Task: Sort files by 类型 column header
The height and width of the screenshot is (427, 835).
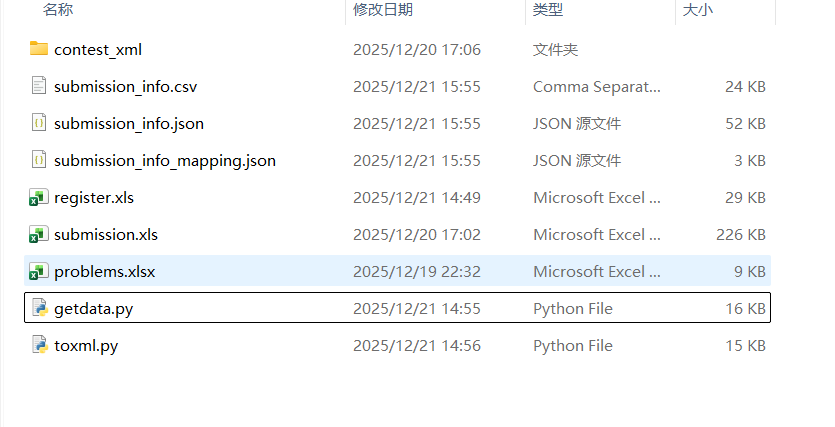Action: [x=548, y=10]
